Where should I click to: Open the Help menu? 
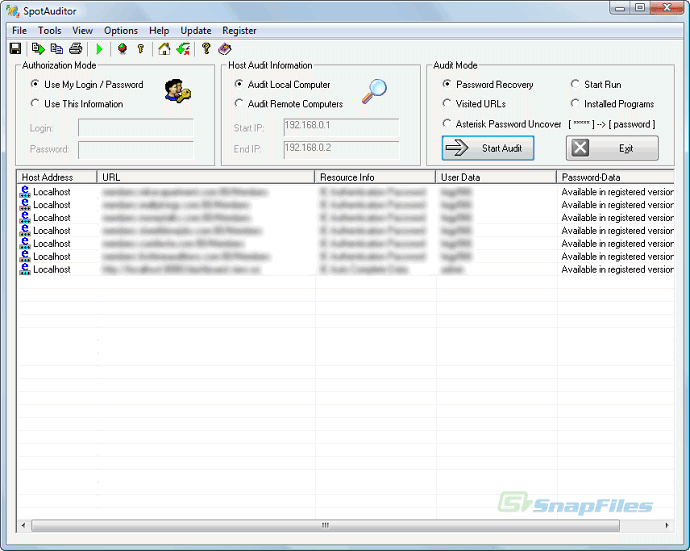tap(159, 30)
